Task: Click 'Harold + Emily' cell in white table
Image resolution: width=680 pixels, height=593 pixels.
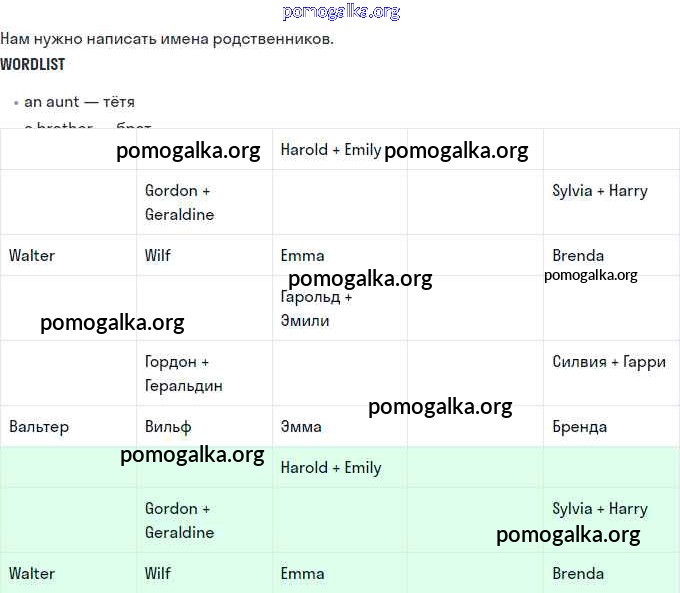Action: click(330, 150)
